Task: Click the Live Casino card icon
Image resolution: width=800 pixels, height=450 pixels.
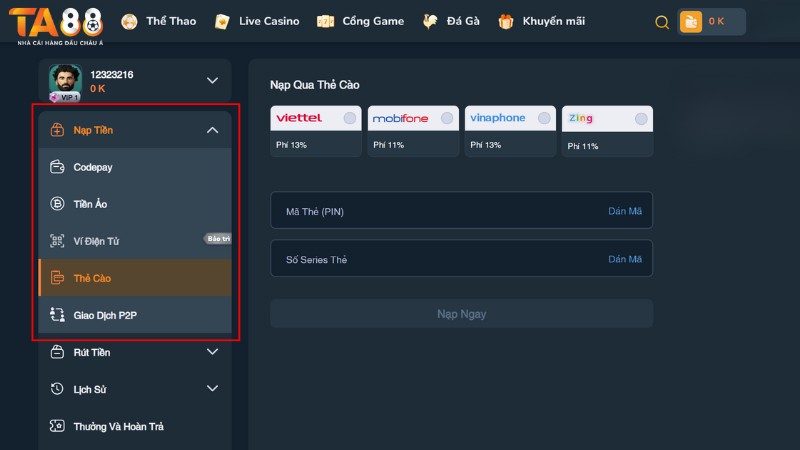Action: click(222, 21)
